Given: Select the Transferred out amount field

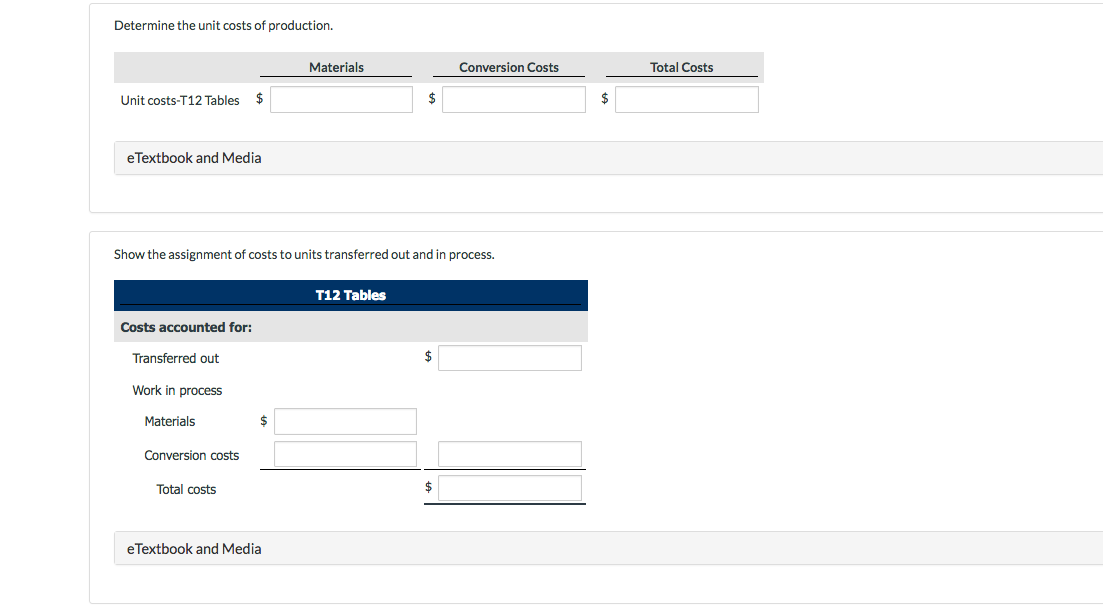Looking at the screenshot, I should coord(509,357).
